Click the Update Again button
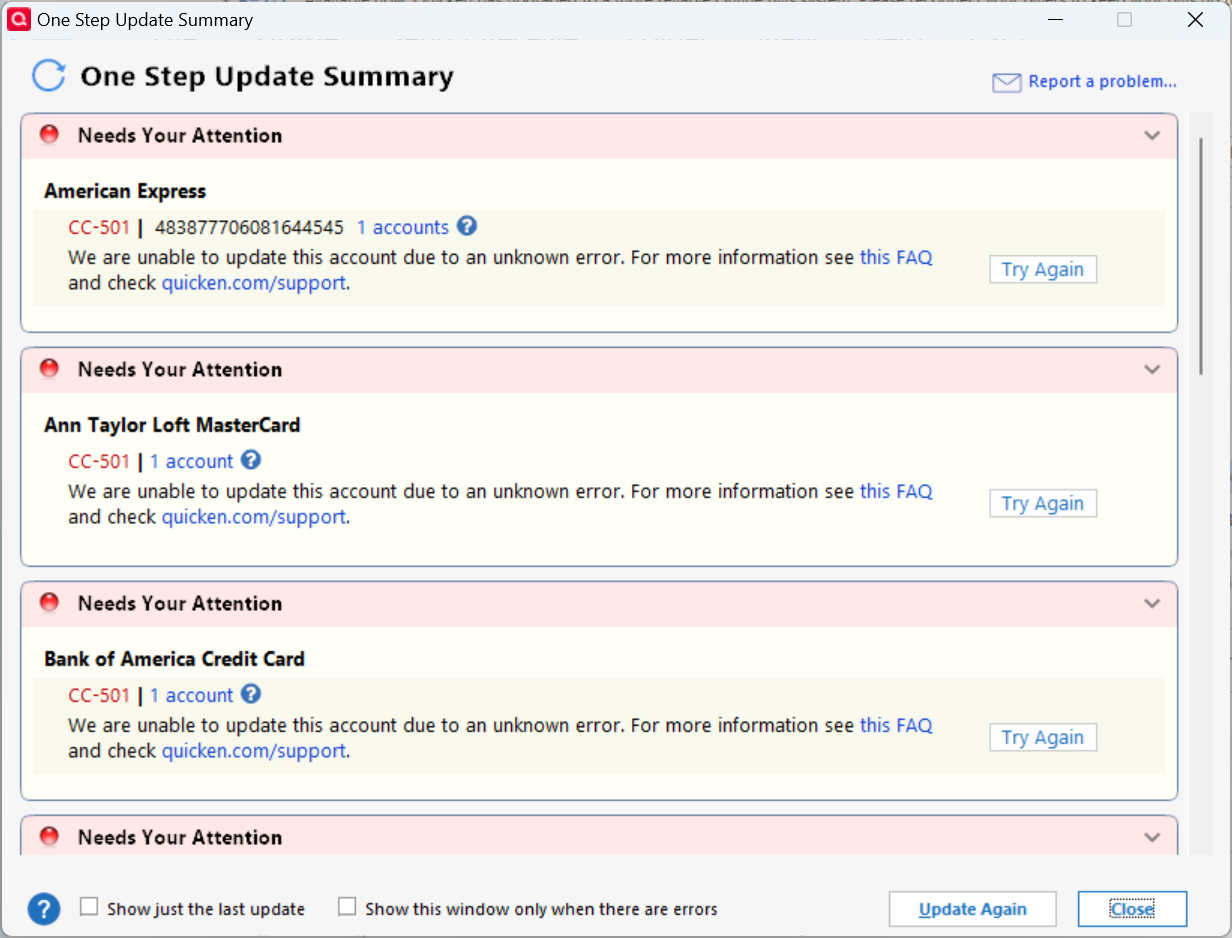 pyautogui.click(x=973, y=909)
